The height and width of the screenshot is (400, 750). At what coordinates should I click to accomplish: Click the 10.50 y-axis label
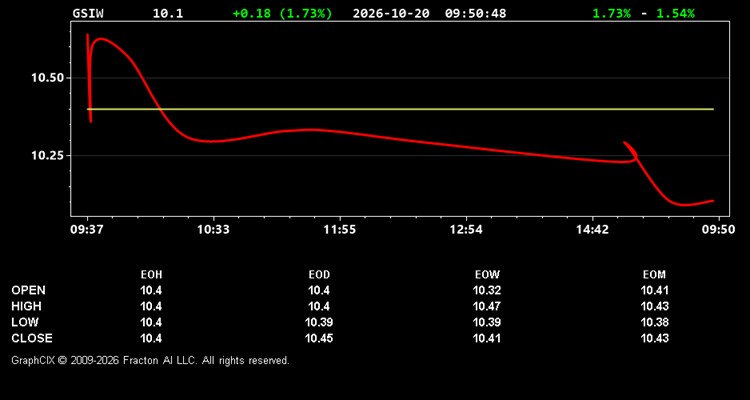(x=48, y=78)
